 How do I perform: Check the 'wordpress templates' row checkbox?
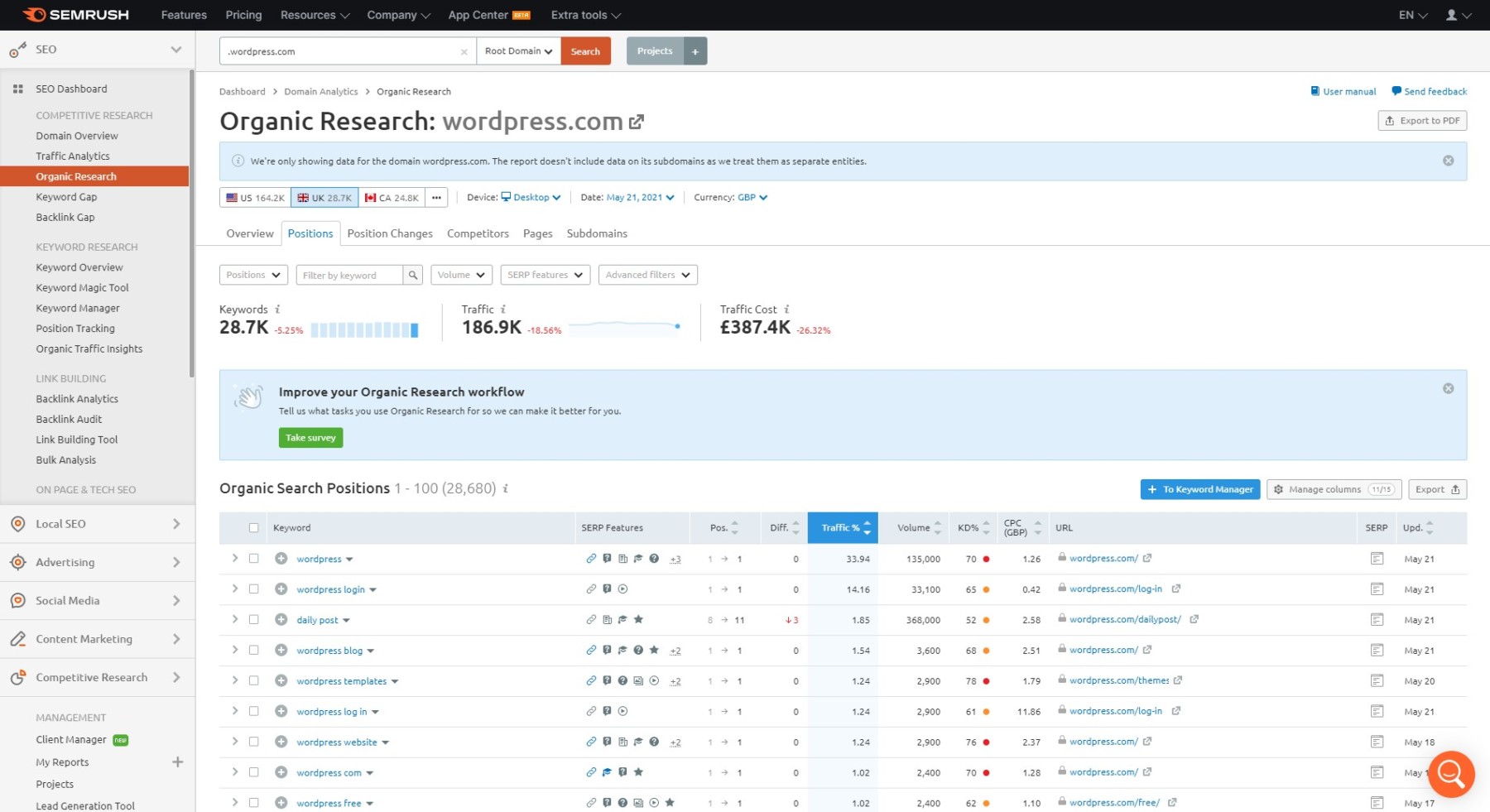(x=254, y=681)
